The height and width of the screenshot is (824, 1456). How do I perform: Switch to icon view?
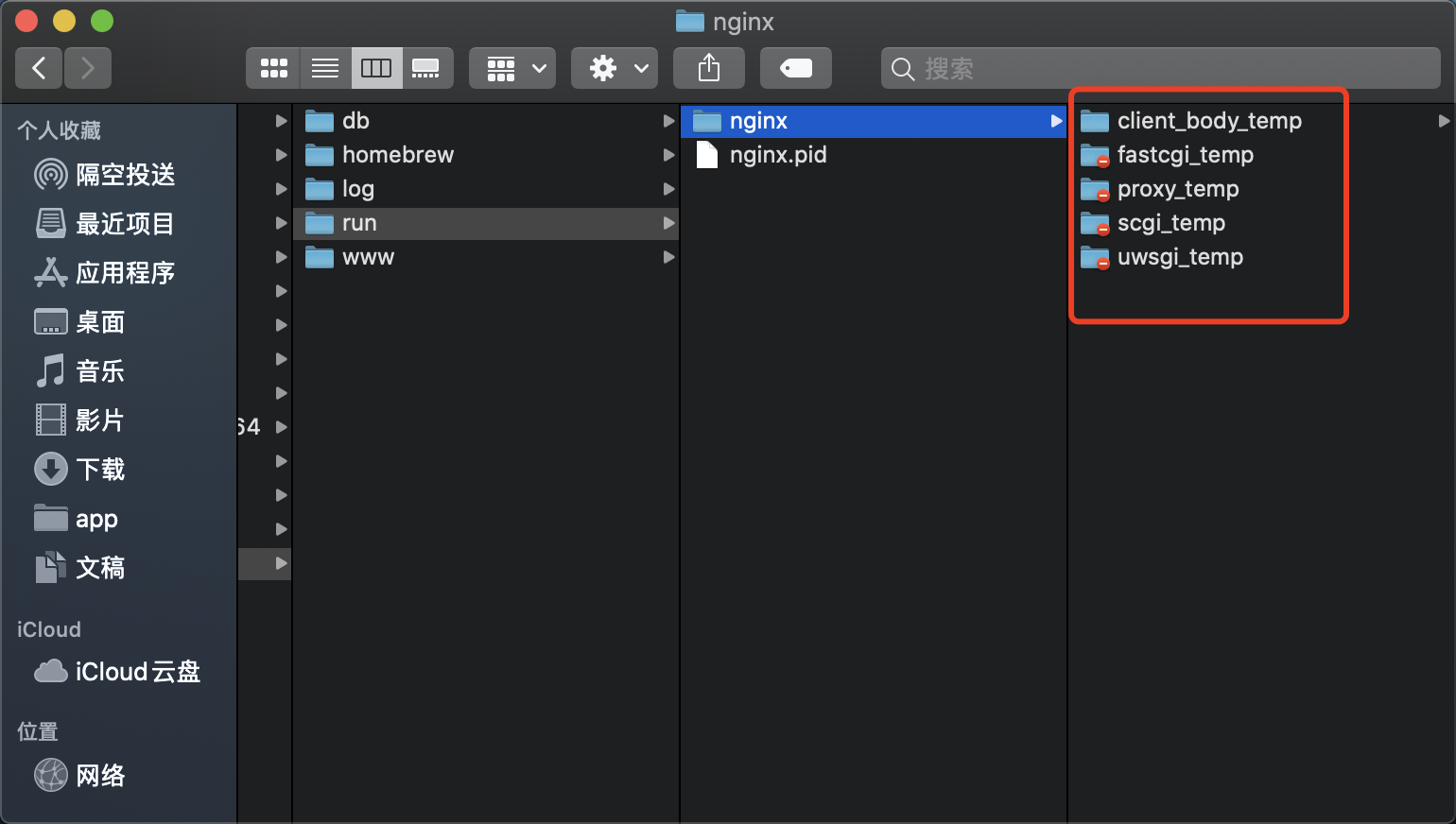point(273,68)
